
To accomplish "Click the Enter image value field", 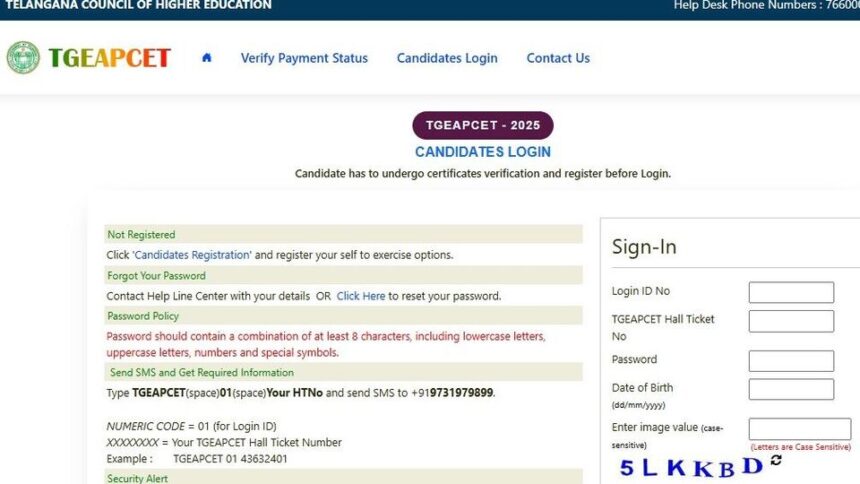I will [800, 429].
